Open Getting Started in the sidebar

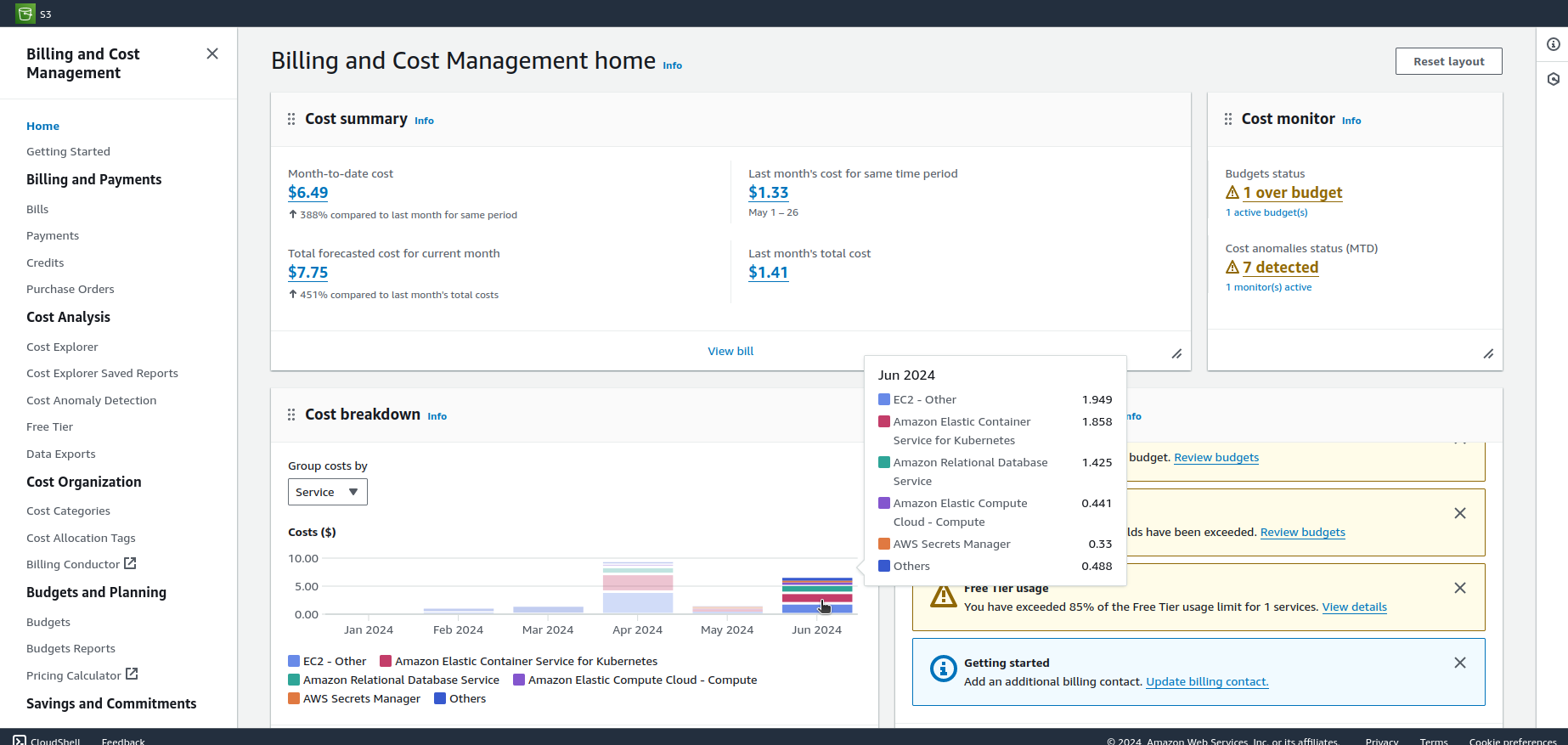pyautogui.click(x=68, y=151)
